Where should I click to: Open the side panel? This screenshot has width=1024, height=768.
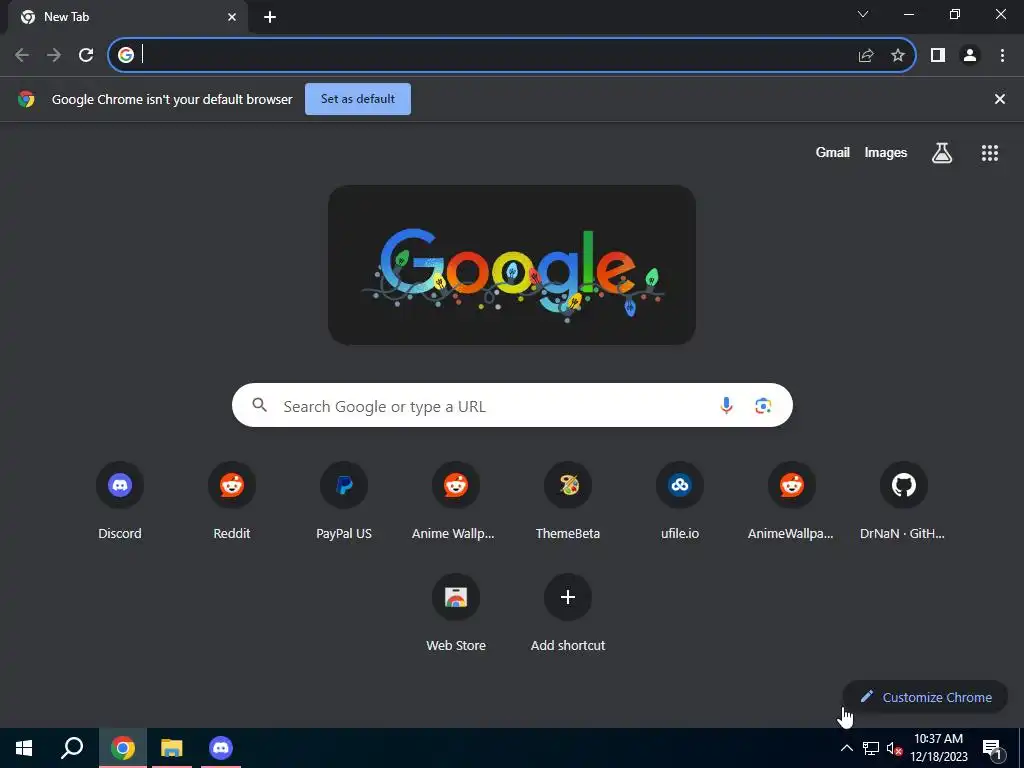click(x=938, y=56)
